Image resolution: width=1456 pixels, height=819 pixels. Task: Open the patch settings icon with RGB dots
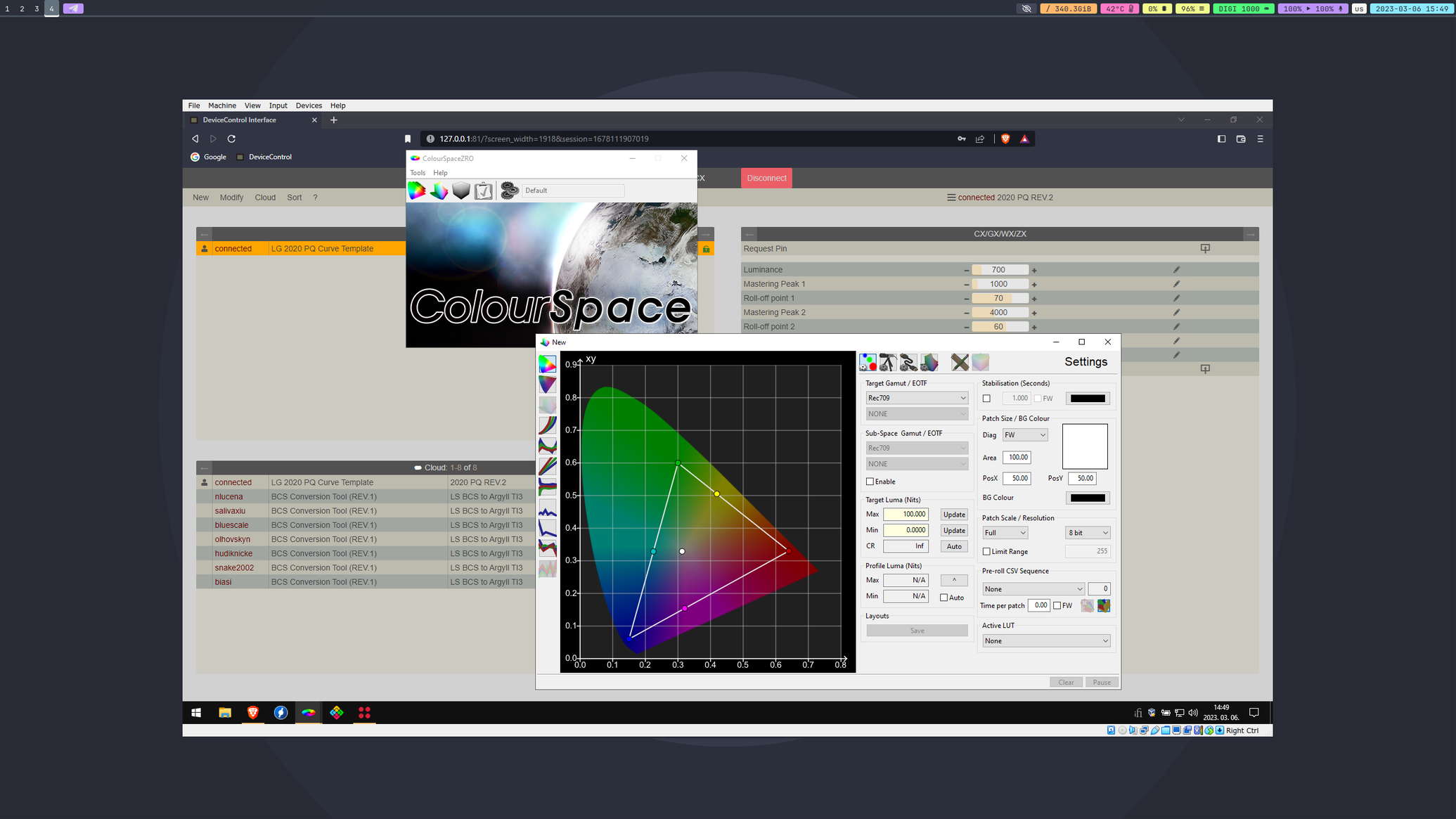pyautogui.click(x=868, y=362)
